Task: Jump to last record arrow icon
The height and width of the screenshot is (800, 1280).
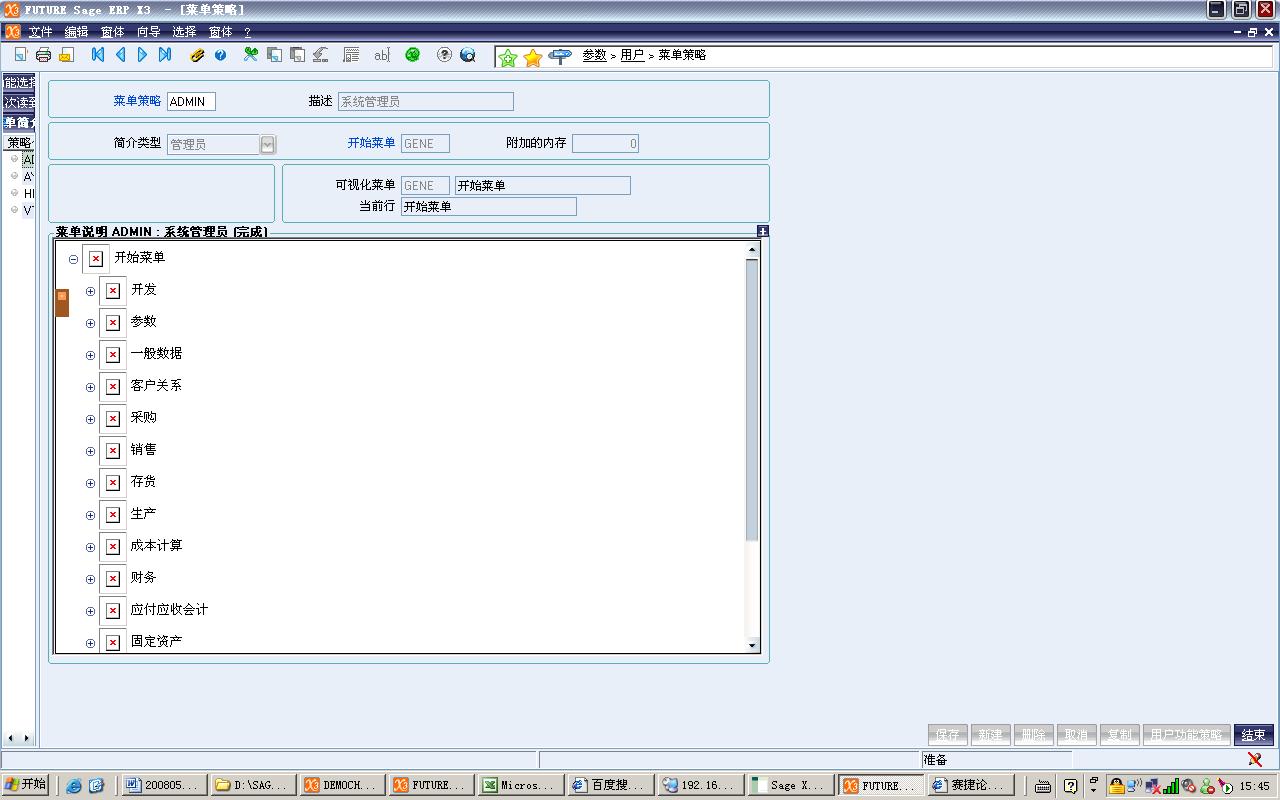Action: coord(165,55)
